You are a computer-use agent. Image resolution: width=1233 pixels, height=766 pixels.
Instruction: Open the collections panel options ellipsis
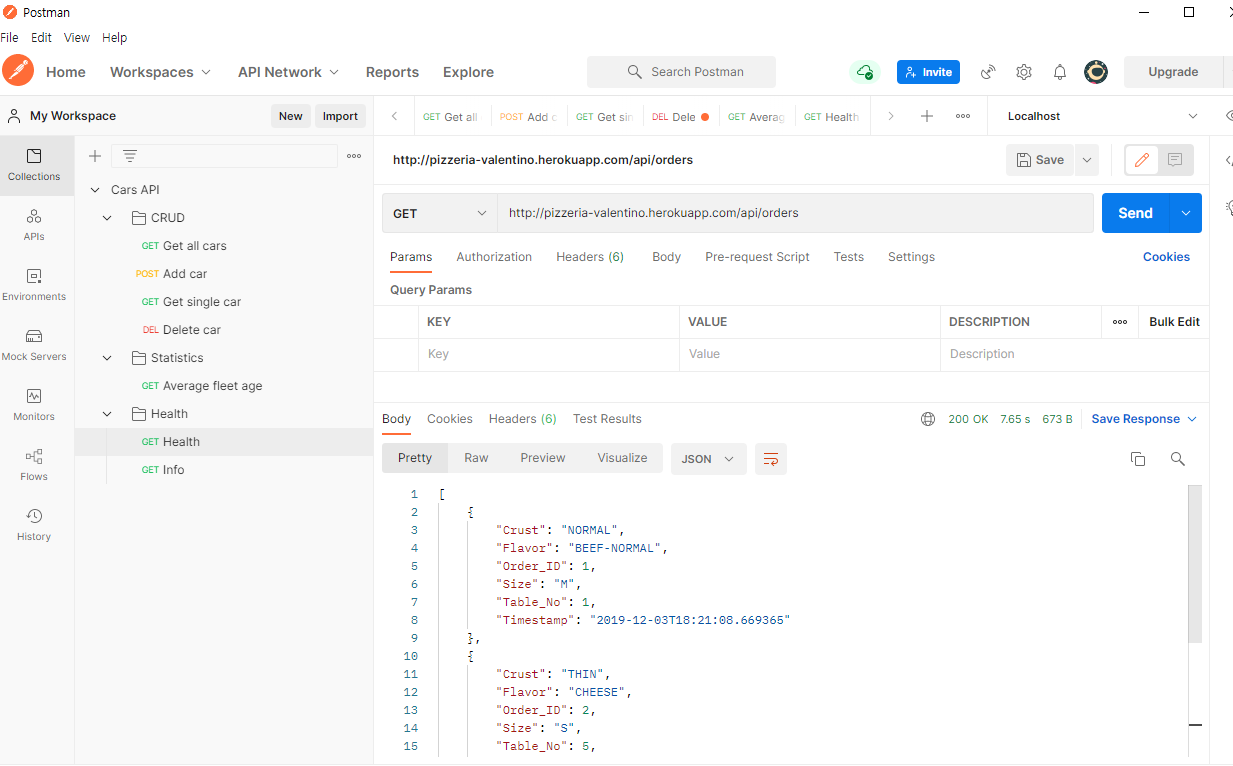[354, 156]
